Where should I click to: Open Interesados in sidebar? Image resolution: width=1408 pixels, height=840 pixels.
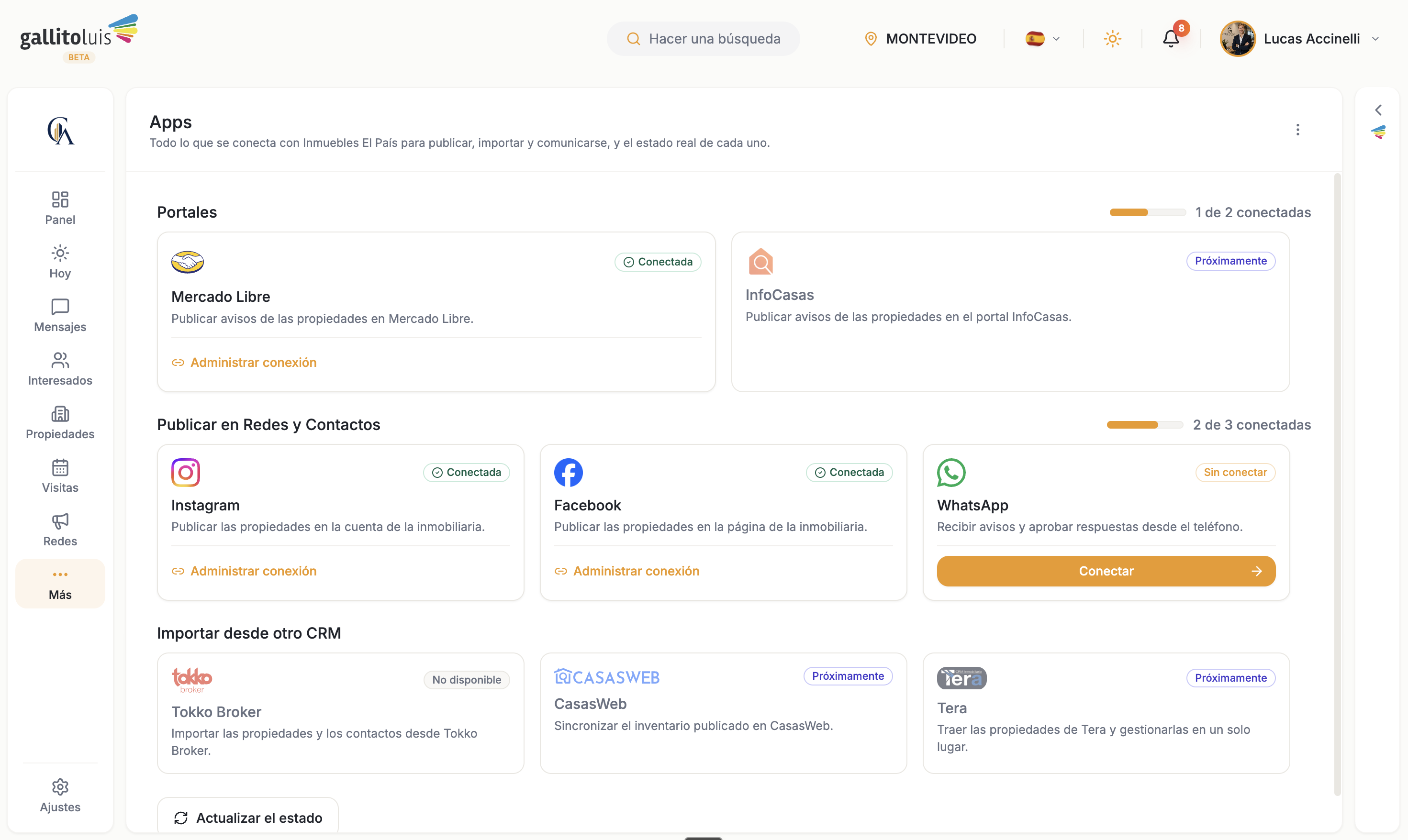coord(60,369)
